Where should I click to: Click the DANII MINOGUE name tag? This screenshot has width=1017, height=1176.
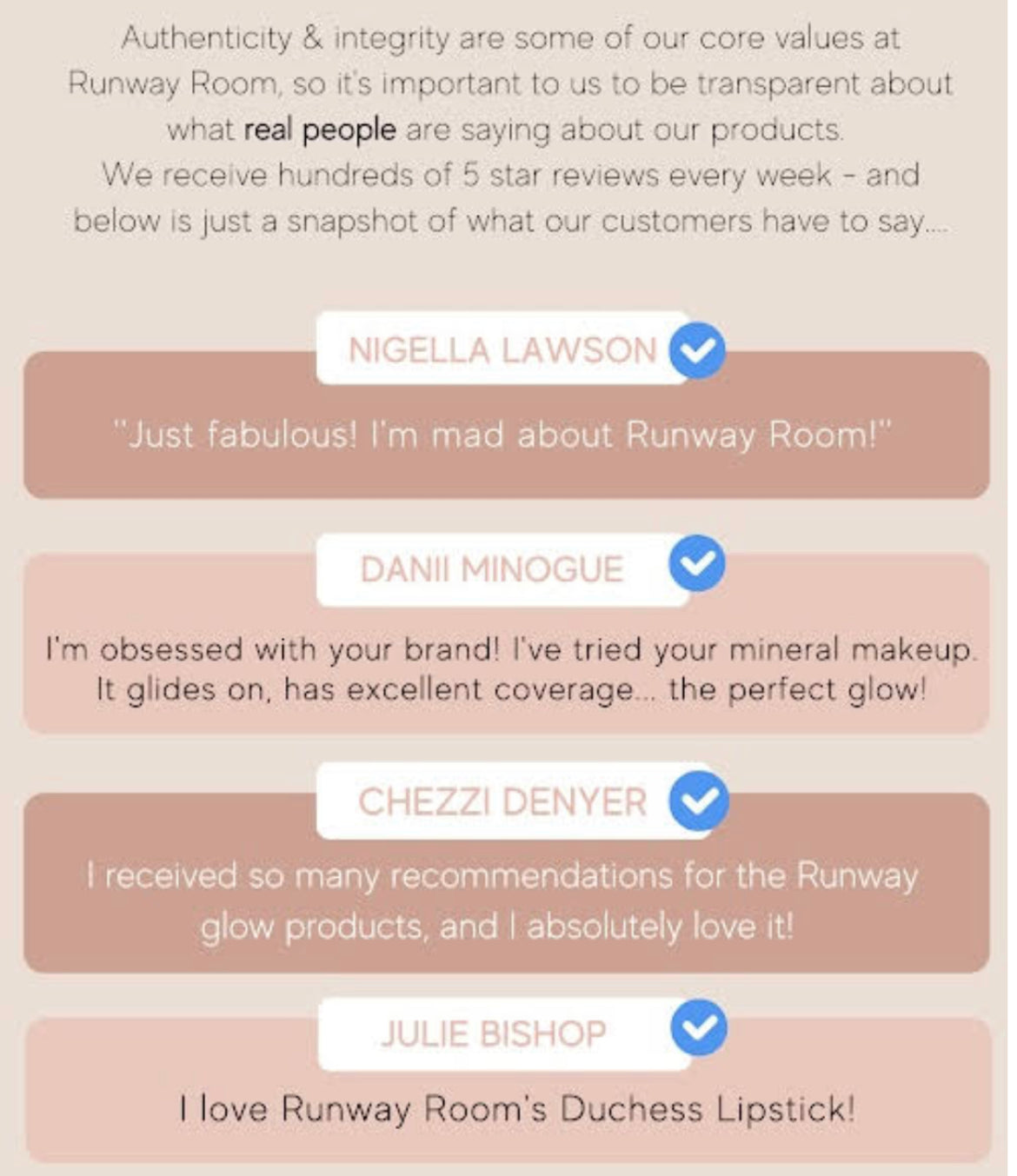pos(491,570)
